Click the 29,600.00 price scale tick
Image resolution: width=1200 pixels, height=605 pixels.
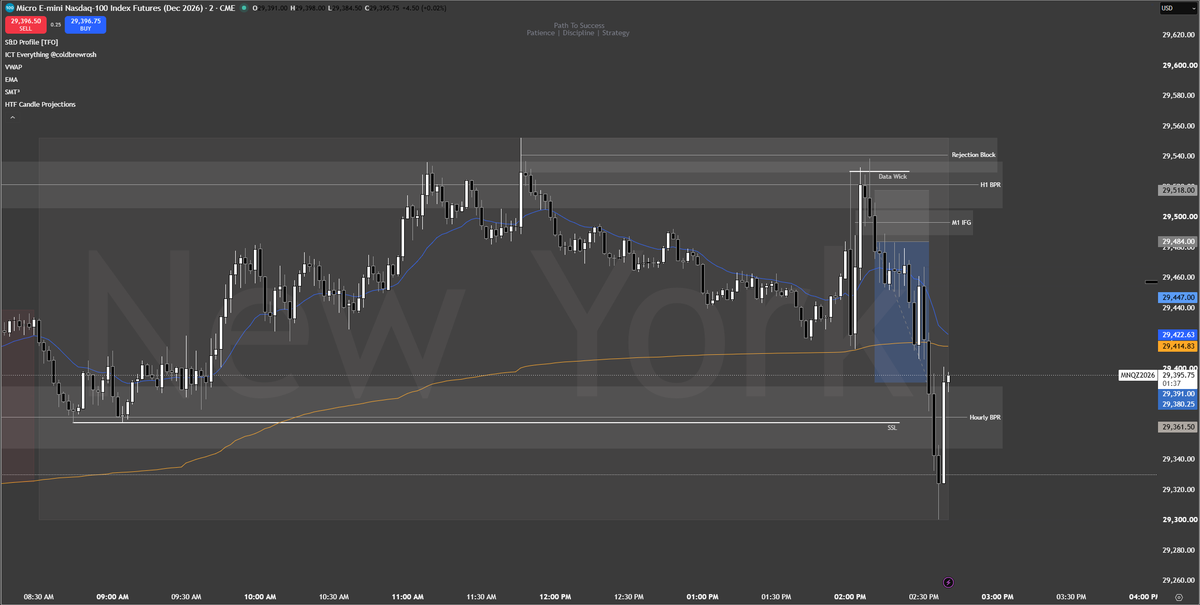click(x=1179, y=65)
